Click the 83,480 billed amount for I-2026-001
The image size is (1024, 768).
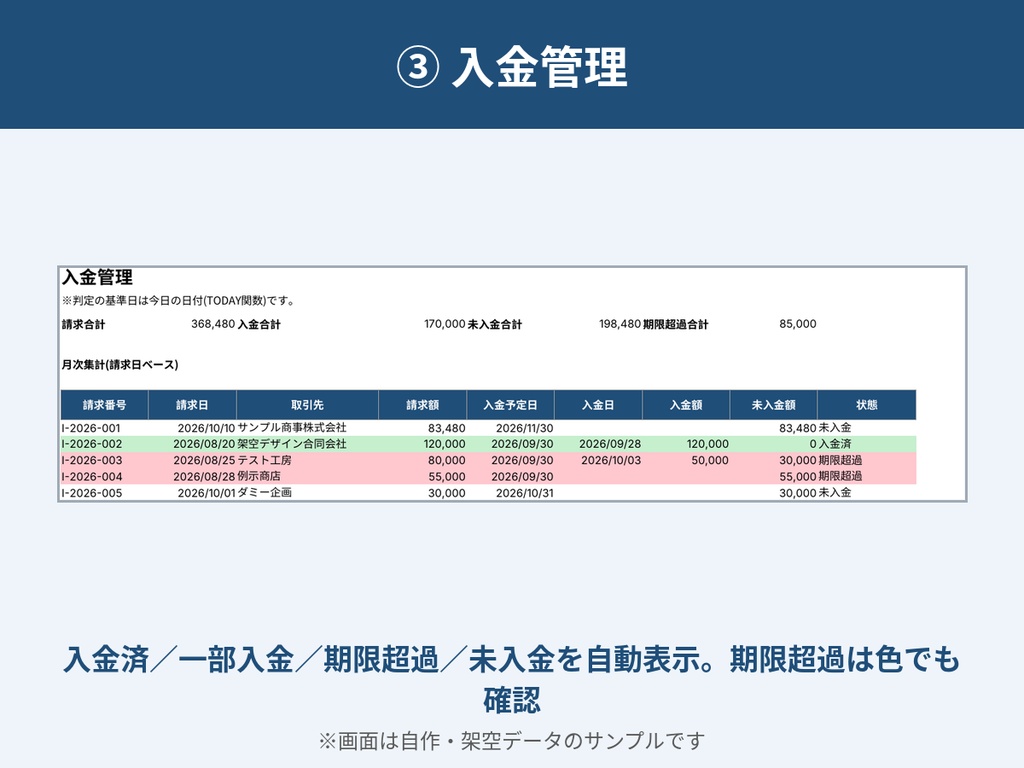(x=447, y=428)
